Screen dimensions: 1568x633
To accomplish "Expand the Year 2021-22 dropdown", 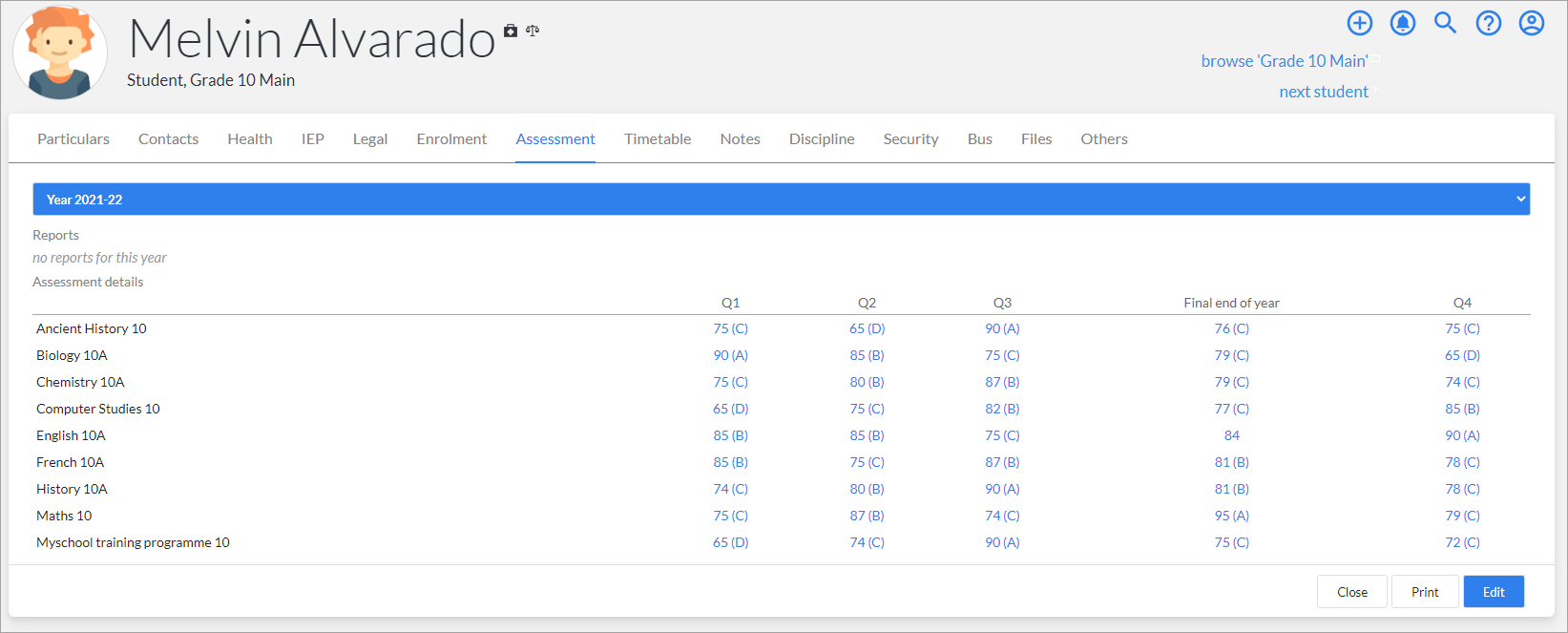I will (x=781, y=200).
